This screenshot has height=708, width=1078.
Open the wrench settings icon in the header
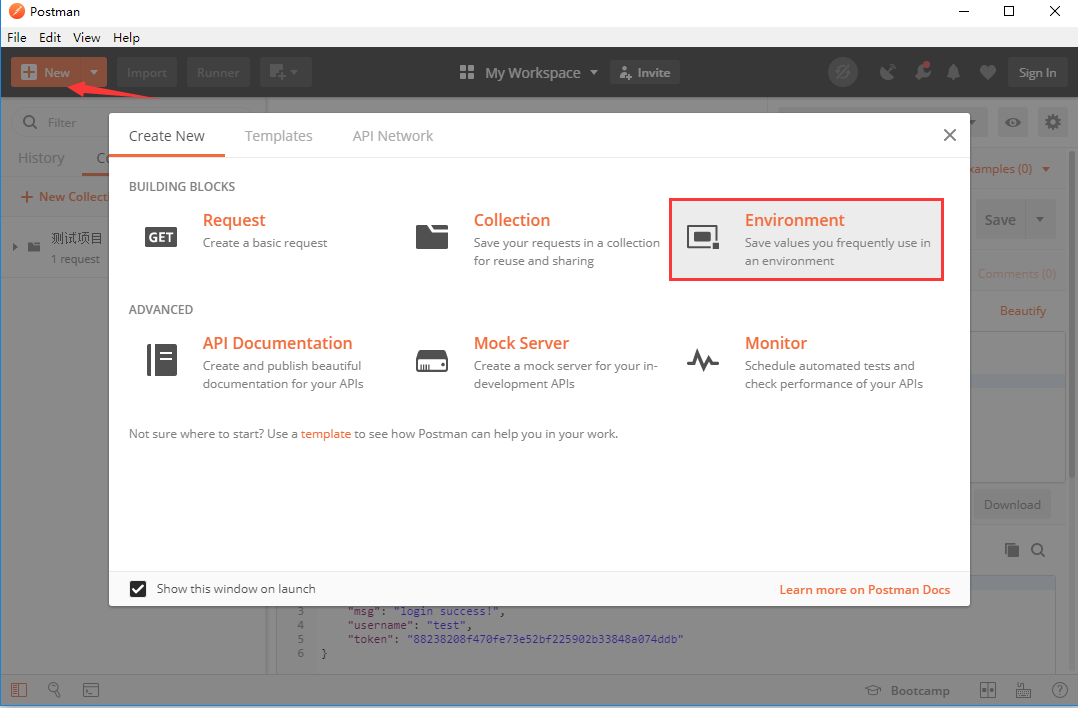tap(922, 71)
